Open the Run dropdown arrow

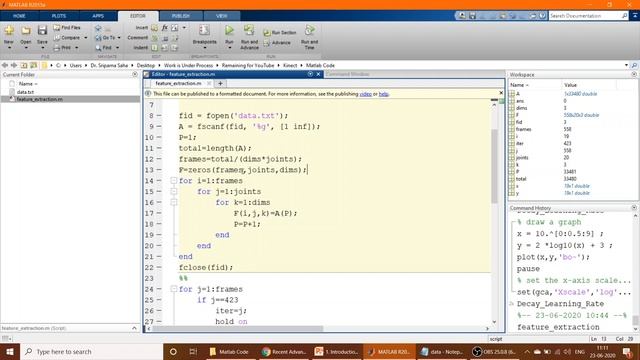pyautogui.click(x=229, y=48)
